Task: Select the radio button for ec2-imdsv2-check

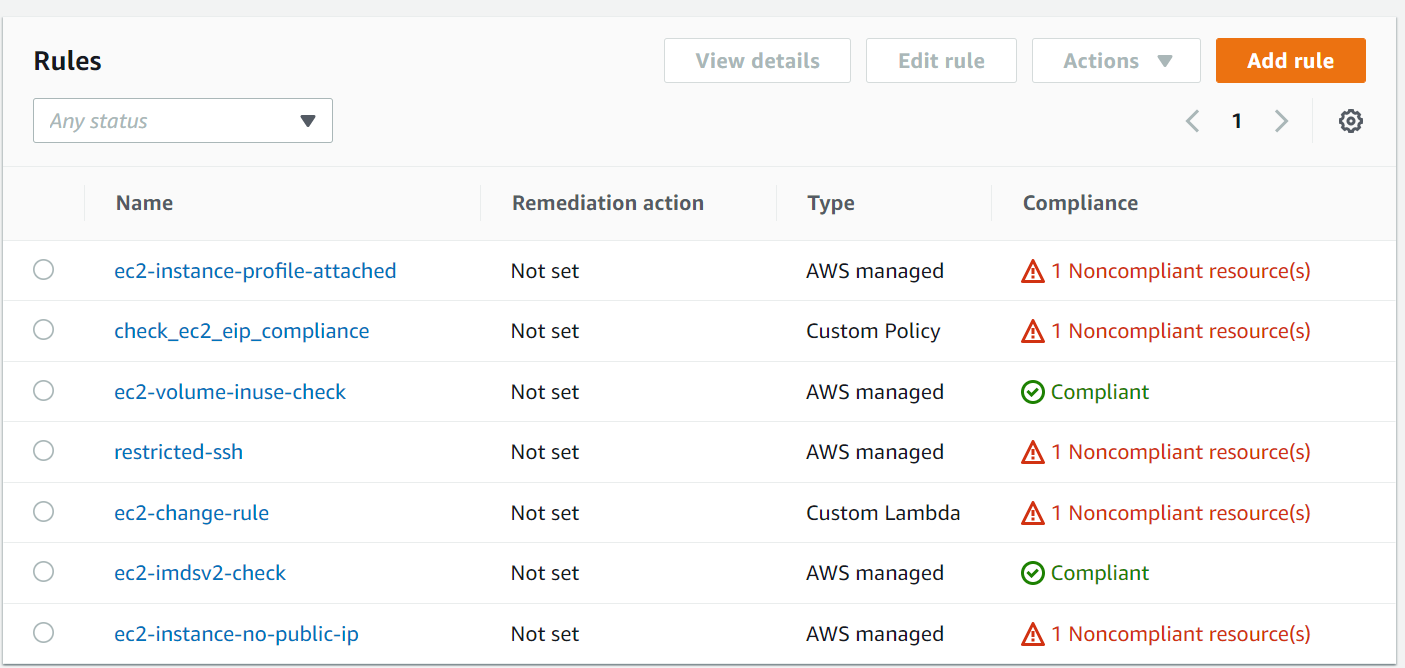Action: [43, 571]
